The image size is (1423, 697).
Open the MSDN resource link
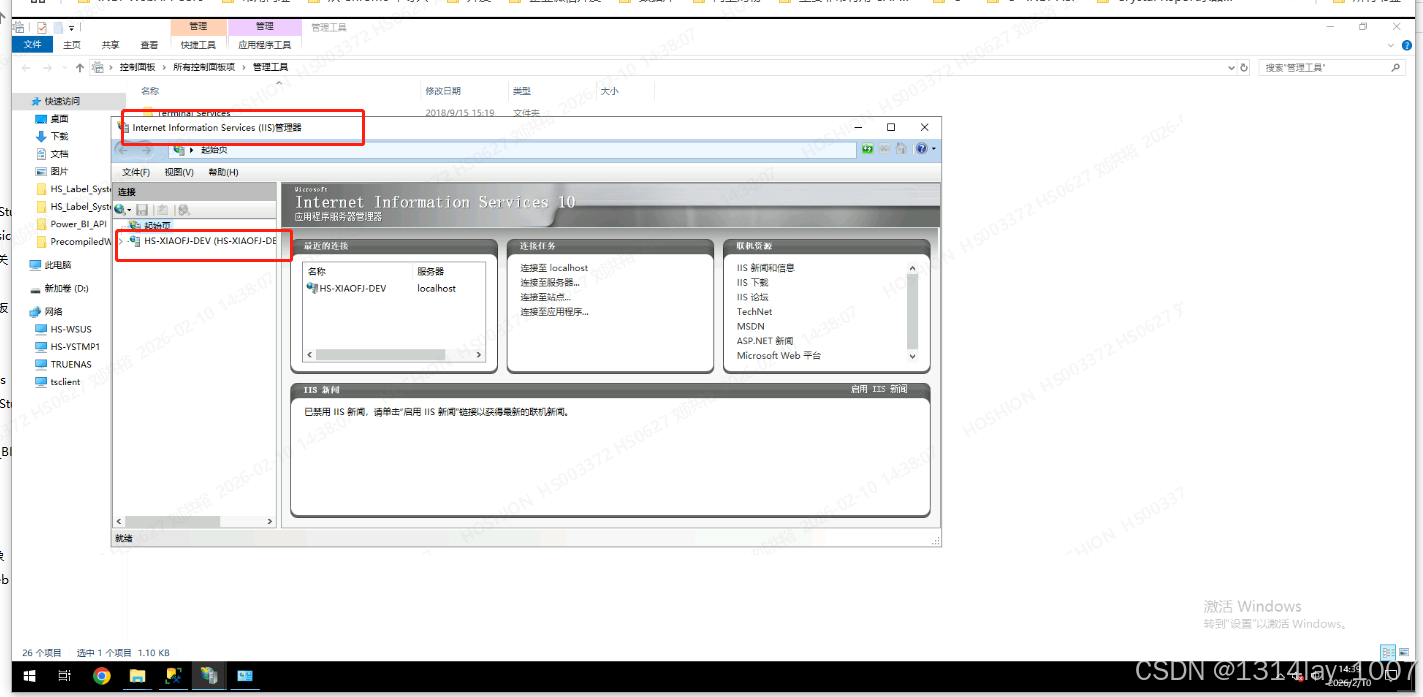pos(751,326)
